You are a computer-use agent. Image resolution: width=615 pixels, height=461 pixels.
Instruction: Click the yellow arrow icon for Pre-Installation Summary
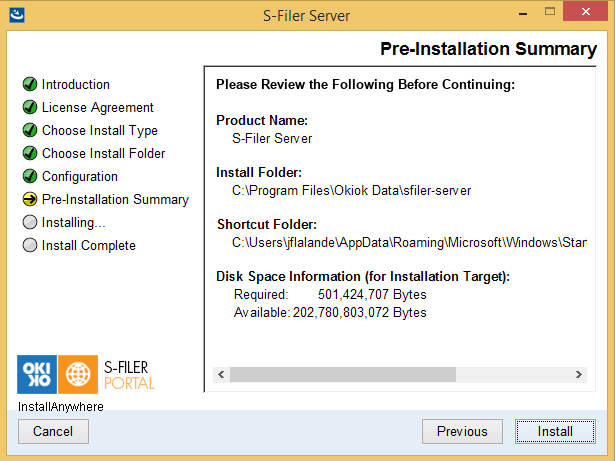30,199
